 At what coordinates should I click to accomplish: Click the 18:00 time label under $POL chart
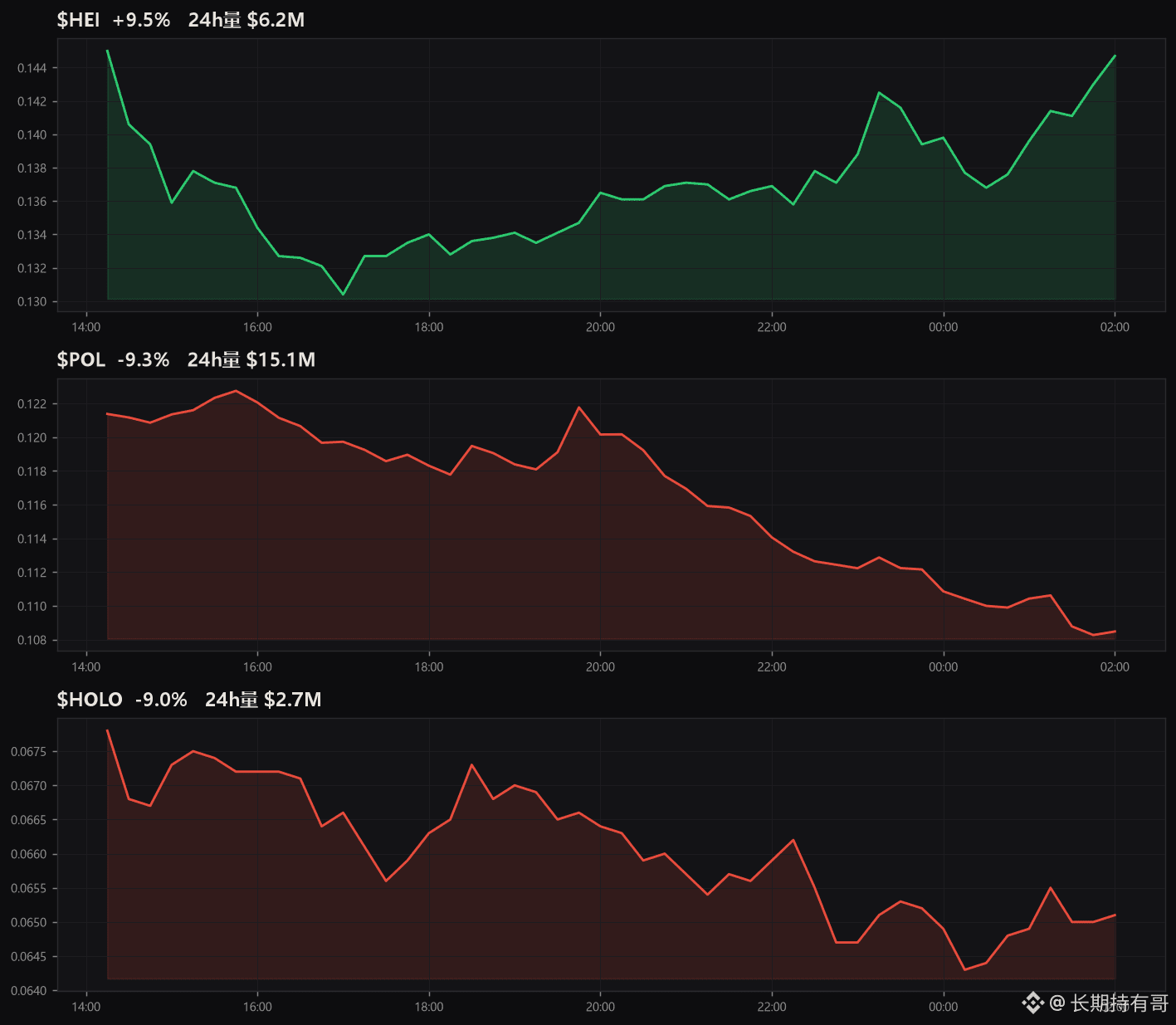[x=429, y=667]
